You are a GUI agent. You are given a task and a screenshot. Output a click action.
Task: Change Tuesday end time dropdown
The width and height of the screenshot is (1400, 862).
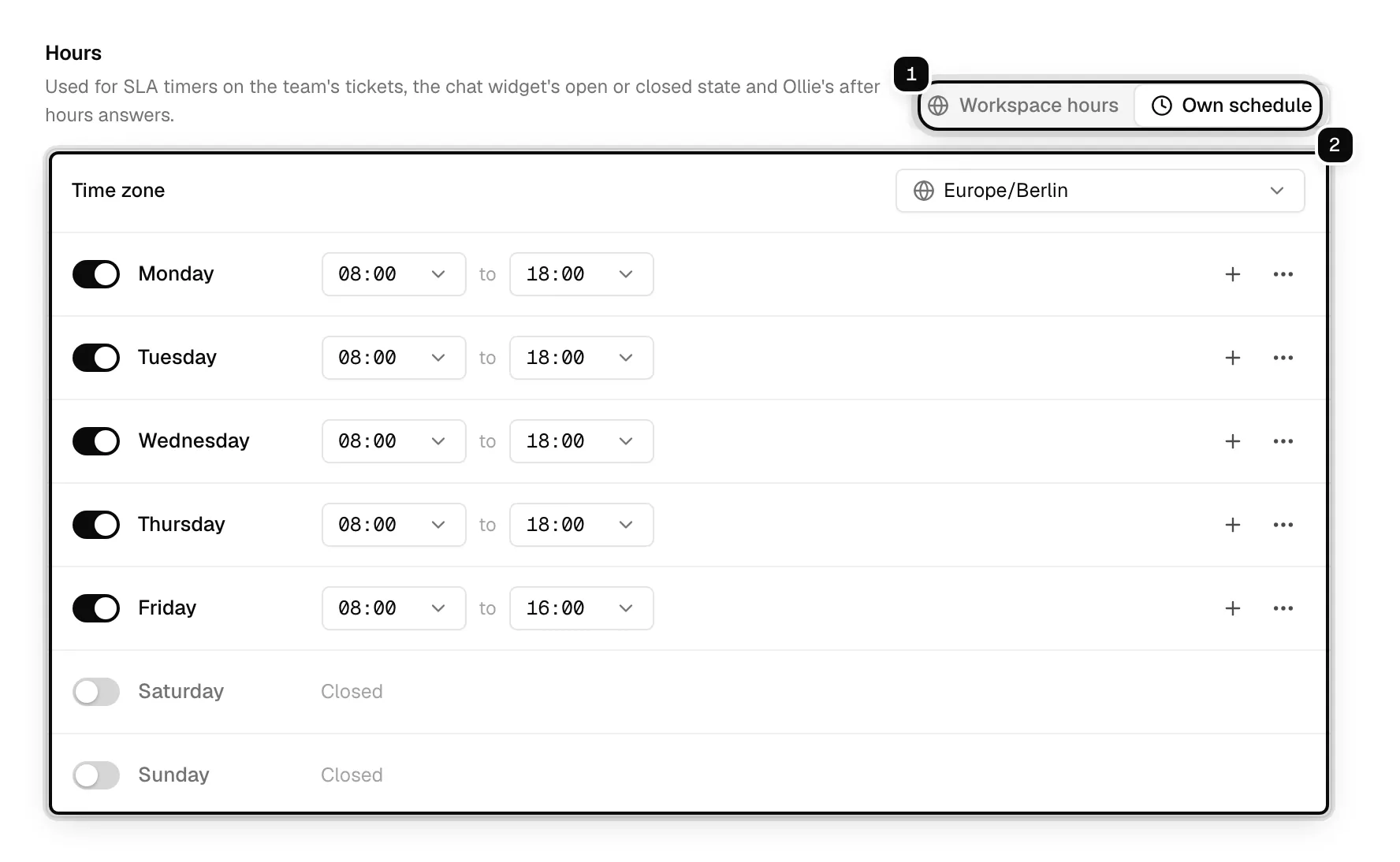pyautogui.click(x=582, y=358)
